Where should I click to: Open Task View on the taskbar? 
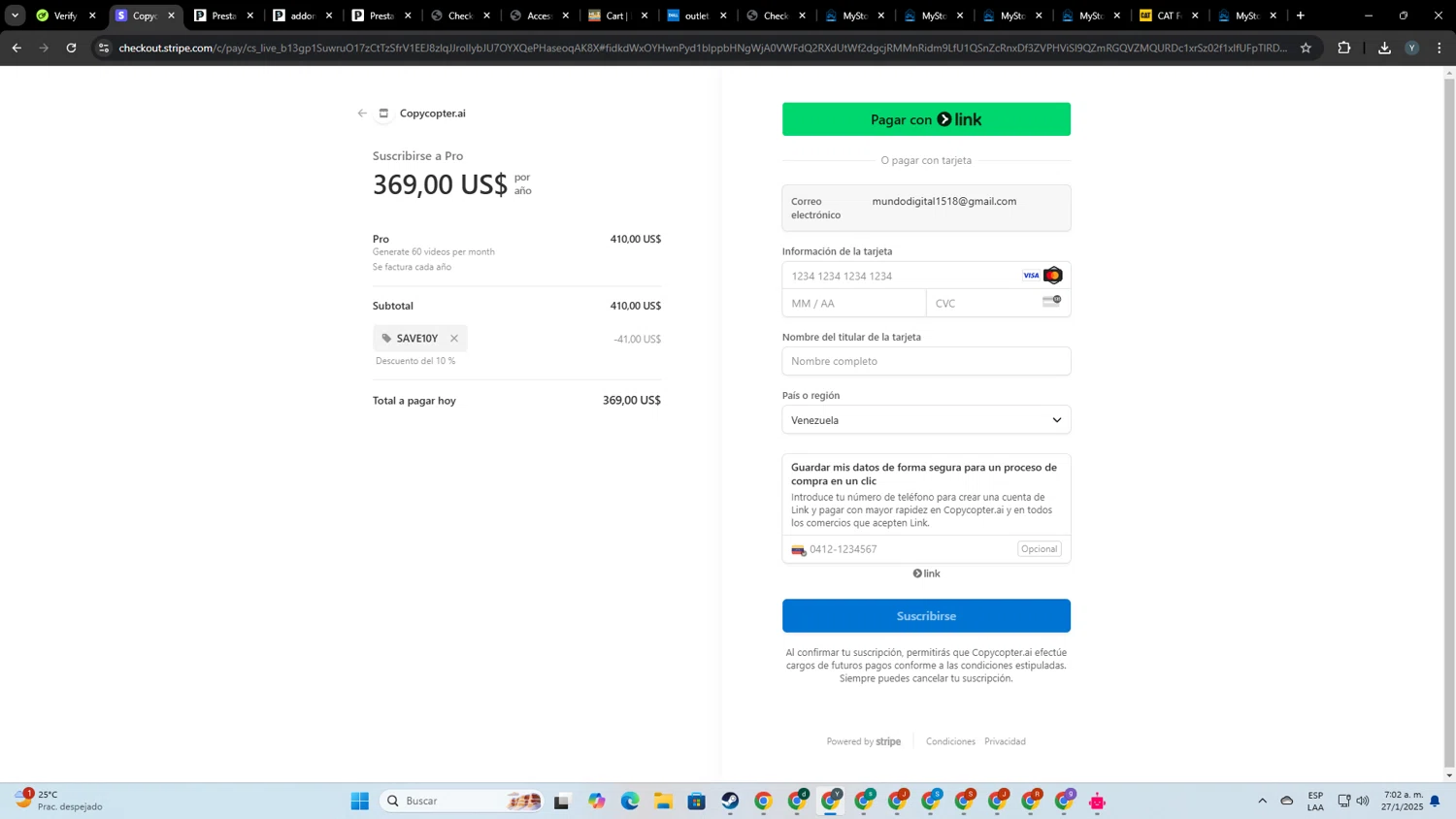562,801
